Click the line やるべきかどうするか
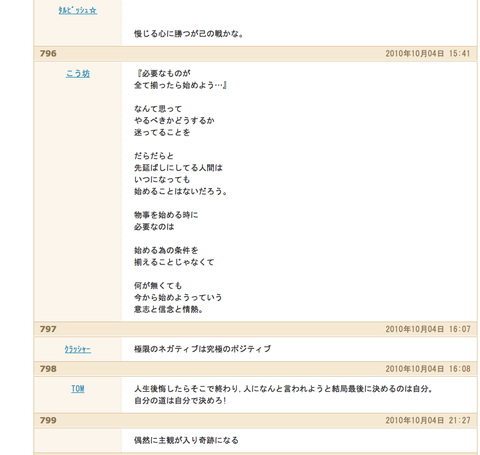The image size is (480, 455). (x=174, y=121)
